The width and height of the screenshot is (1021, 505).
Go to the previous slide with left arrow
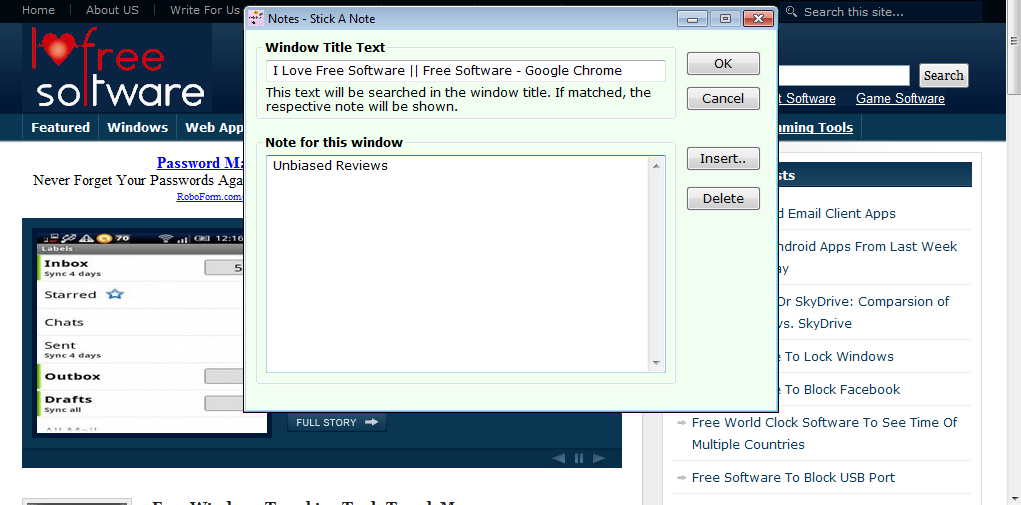(558, 459)
